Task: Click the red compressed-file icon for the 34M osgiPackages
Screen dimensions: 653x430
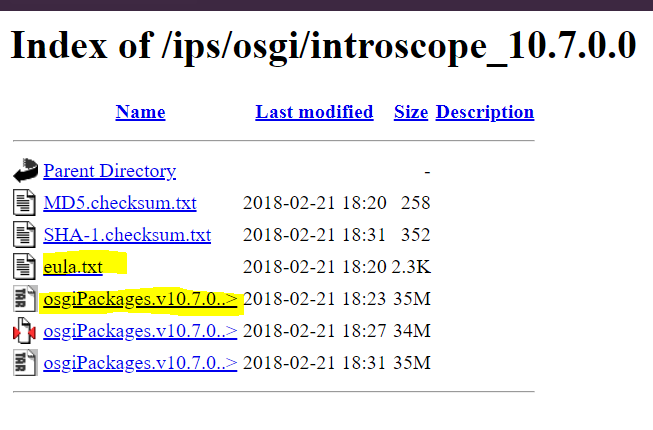Action: point(24,331)
